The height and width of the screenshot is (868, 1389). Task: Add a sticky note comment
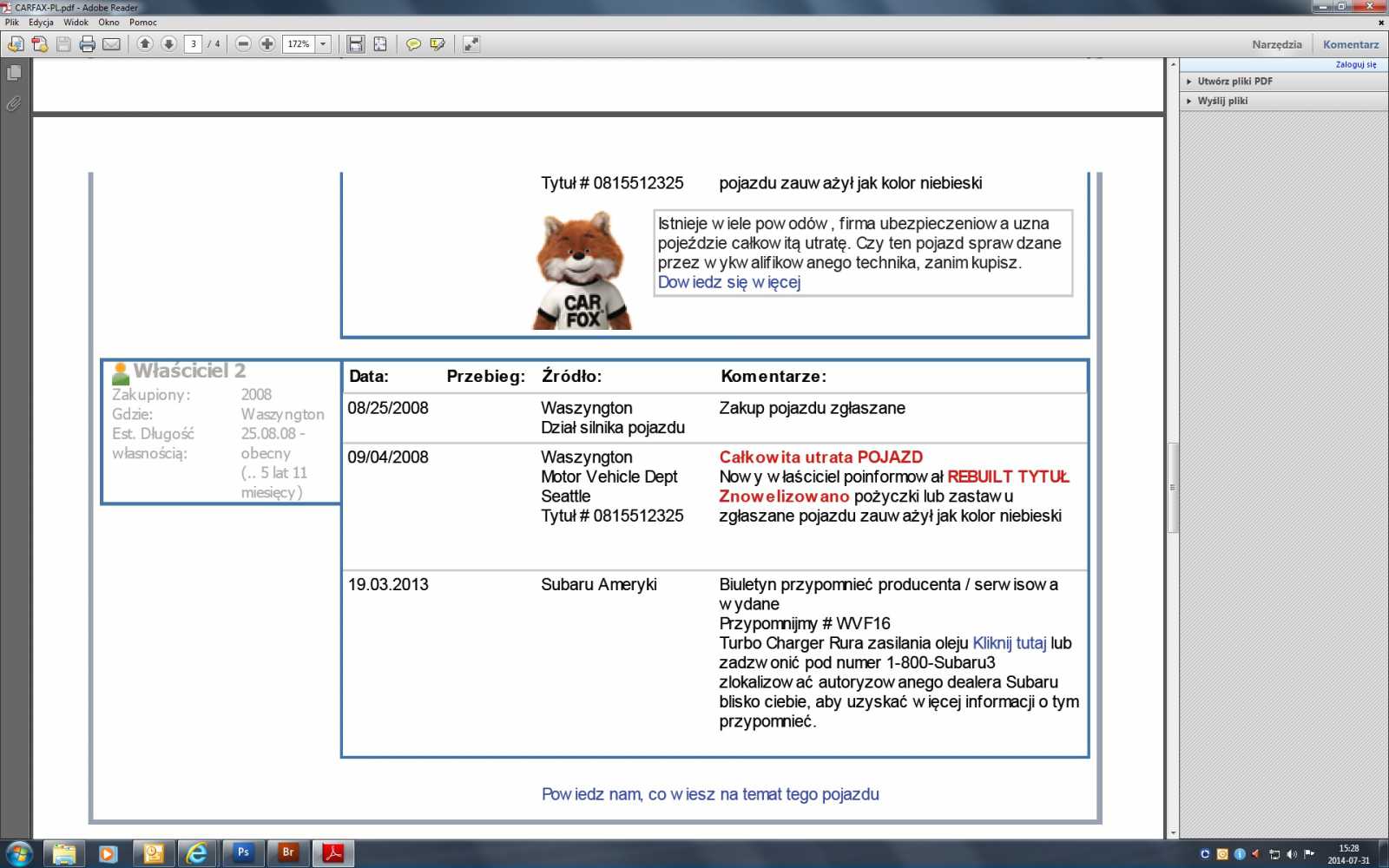tap(413, 44)
